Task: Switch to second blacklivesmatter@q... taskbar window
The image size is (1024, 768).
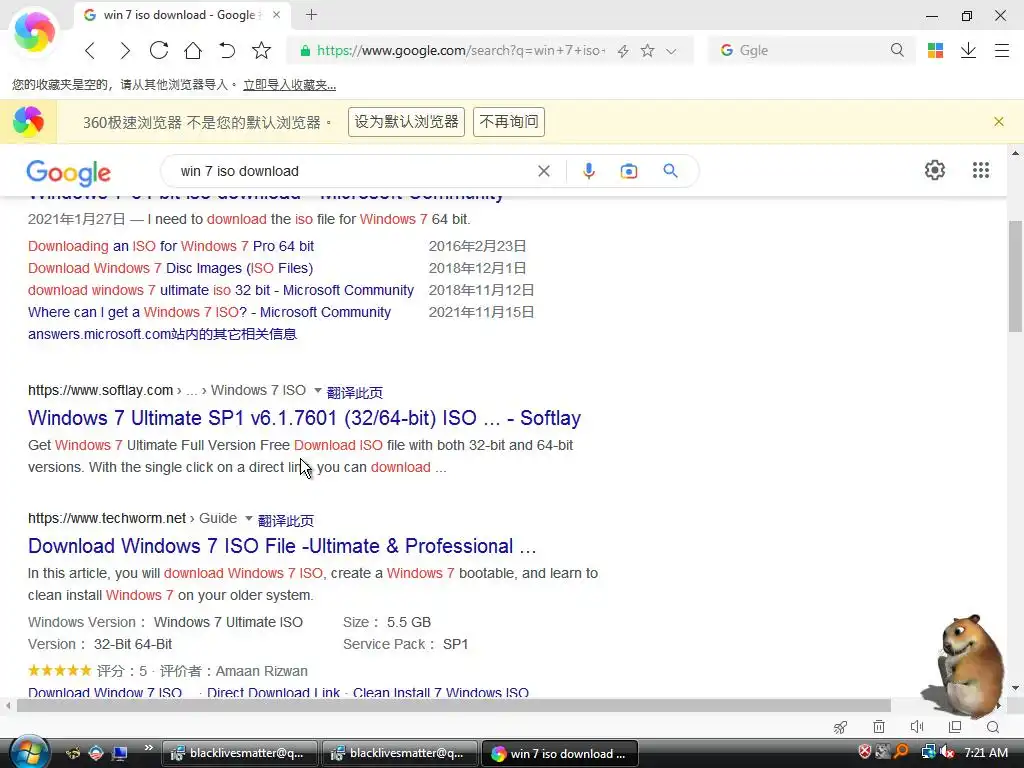Action: pos(399,754)
